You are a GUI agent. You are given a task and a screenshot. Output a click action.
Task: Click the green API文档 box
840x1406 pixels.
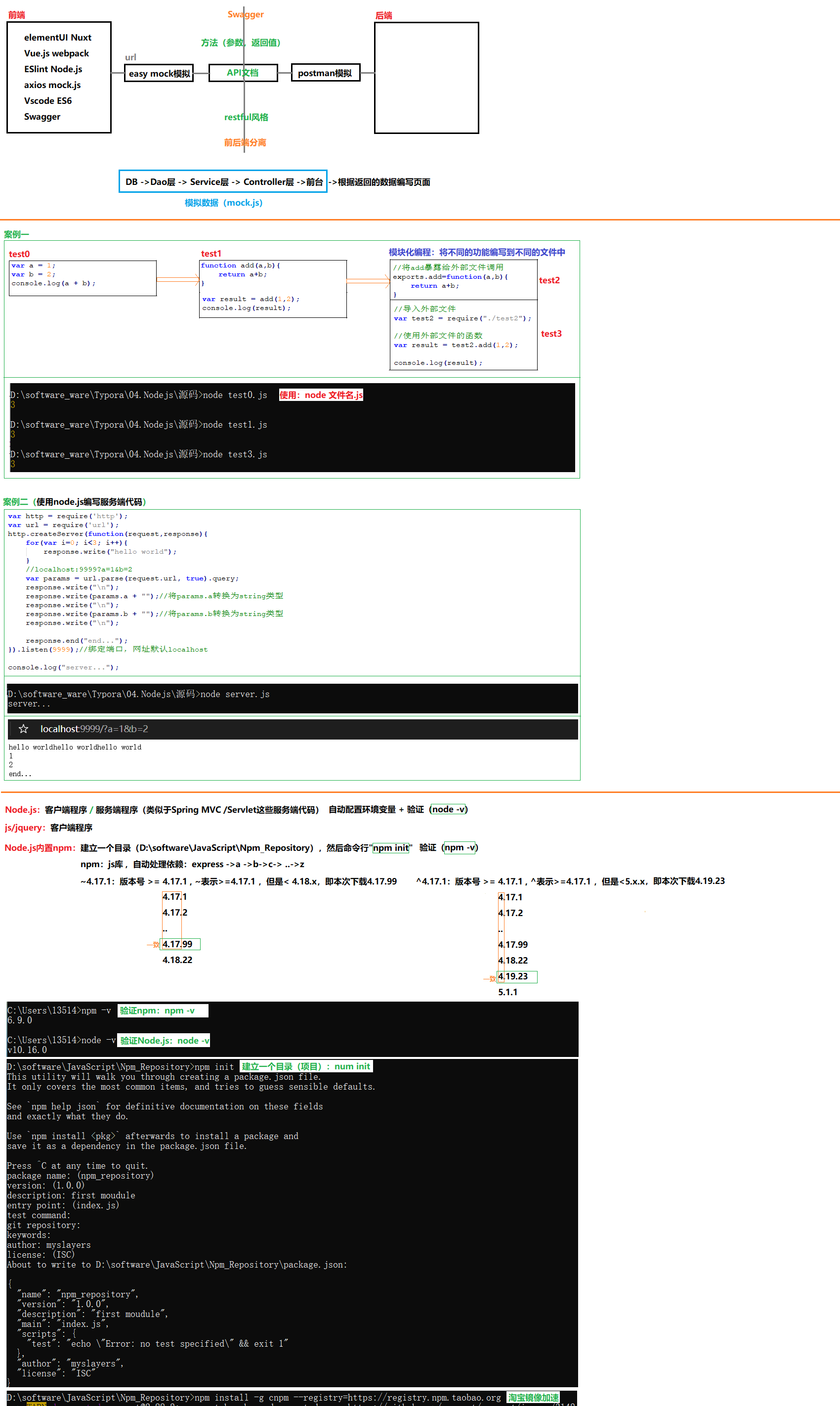pyautogui.click(x=243, y=73)
